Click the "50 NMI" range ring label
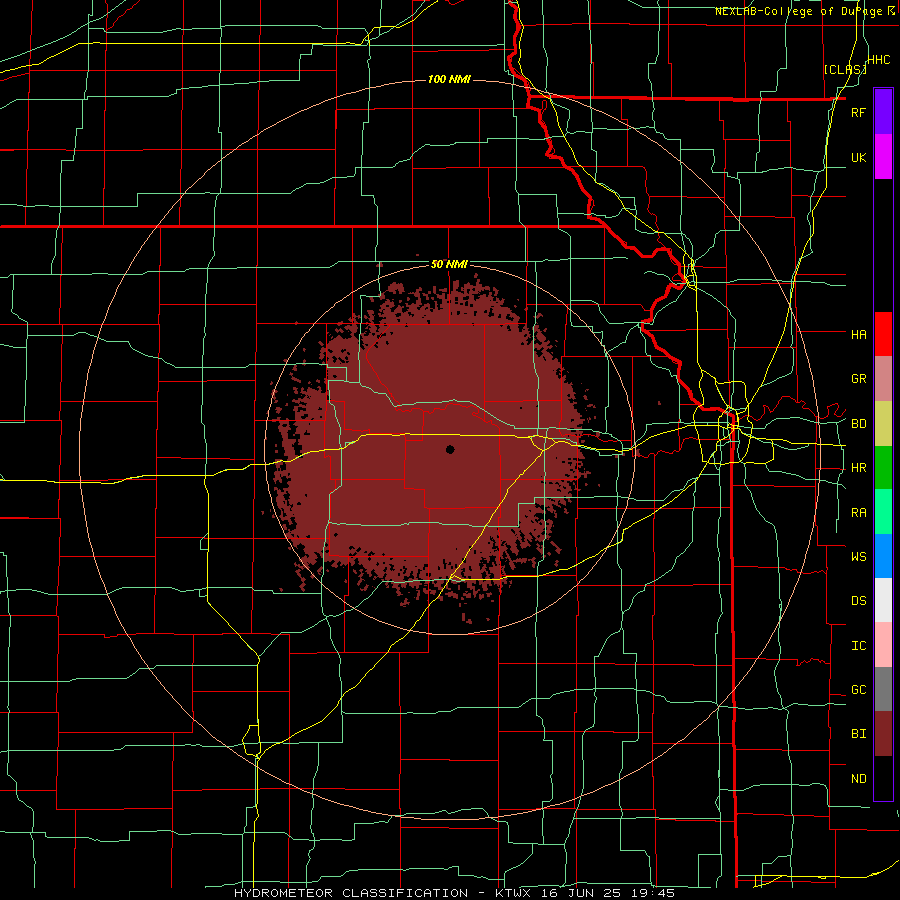The image size is (900, 900). (x=449, y=264)
